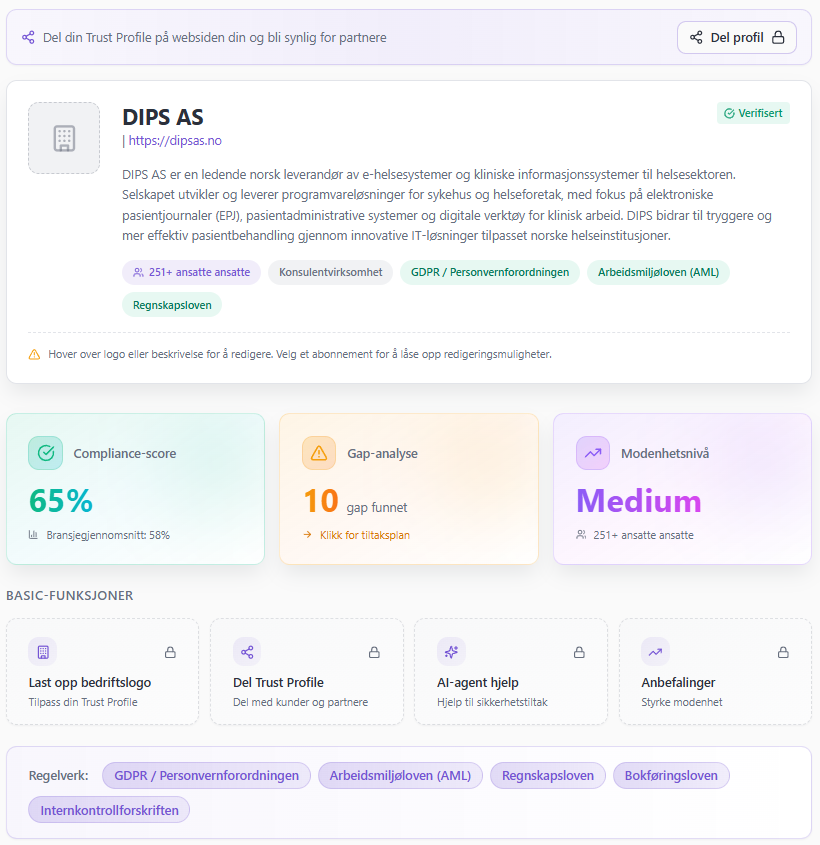Click the lock icon on AI-agent hjelp card
The image size is (820, 845).
click(579, 653)
